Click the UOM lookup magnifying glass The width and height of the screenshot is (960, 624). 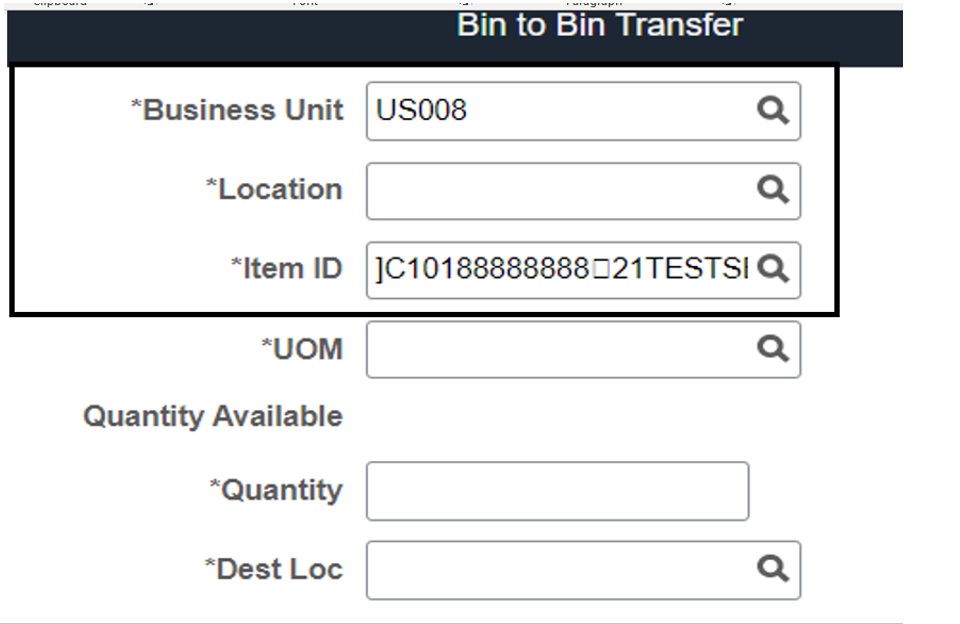(x=772, y=348)
